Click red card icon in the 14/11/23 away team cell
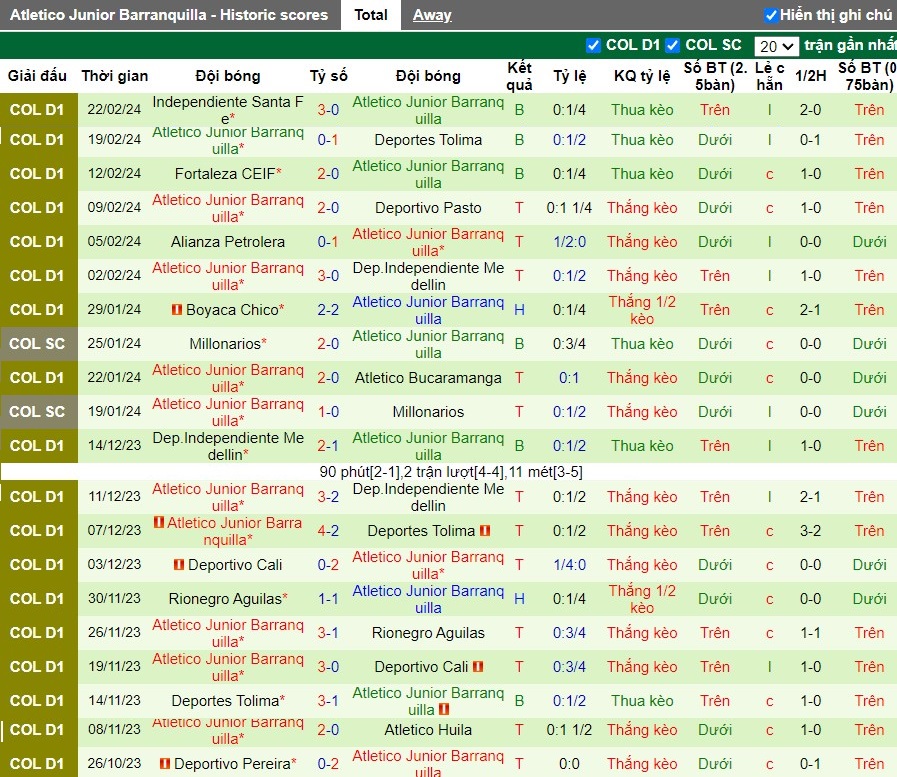897x777 pixels. pyautogui.click(x=444, y=709)
